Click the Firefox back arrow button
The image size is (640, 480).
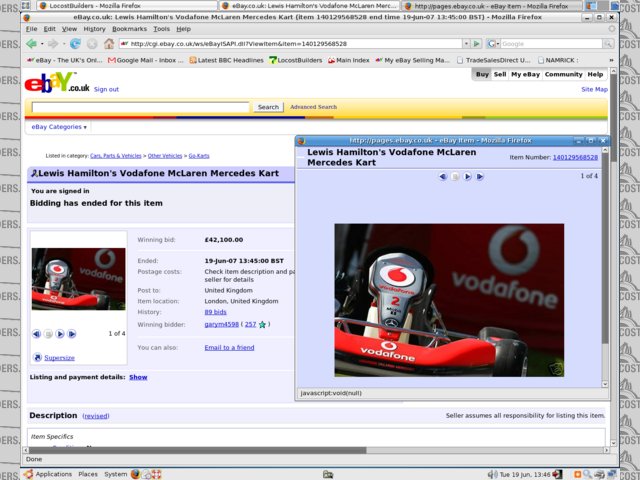pyautogui.click(x=31, y=44)
